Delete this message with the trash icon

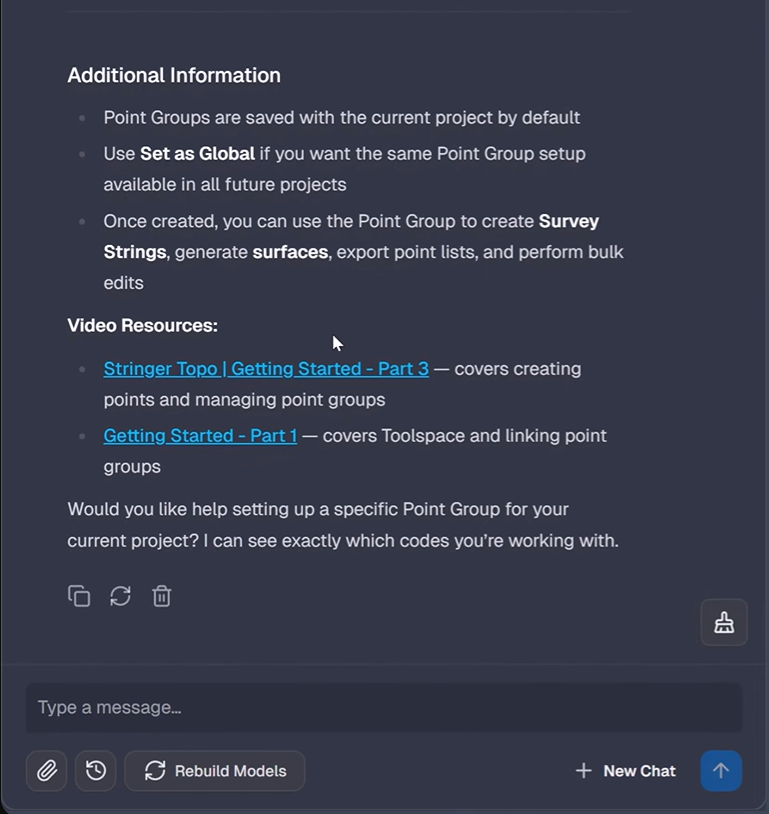coord(161,596)
